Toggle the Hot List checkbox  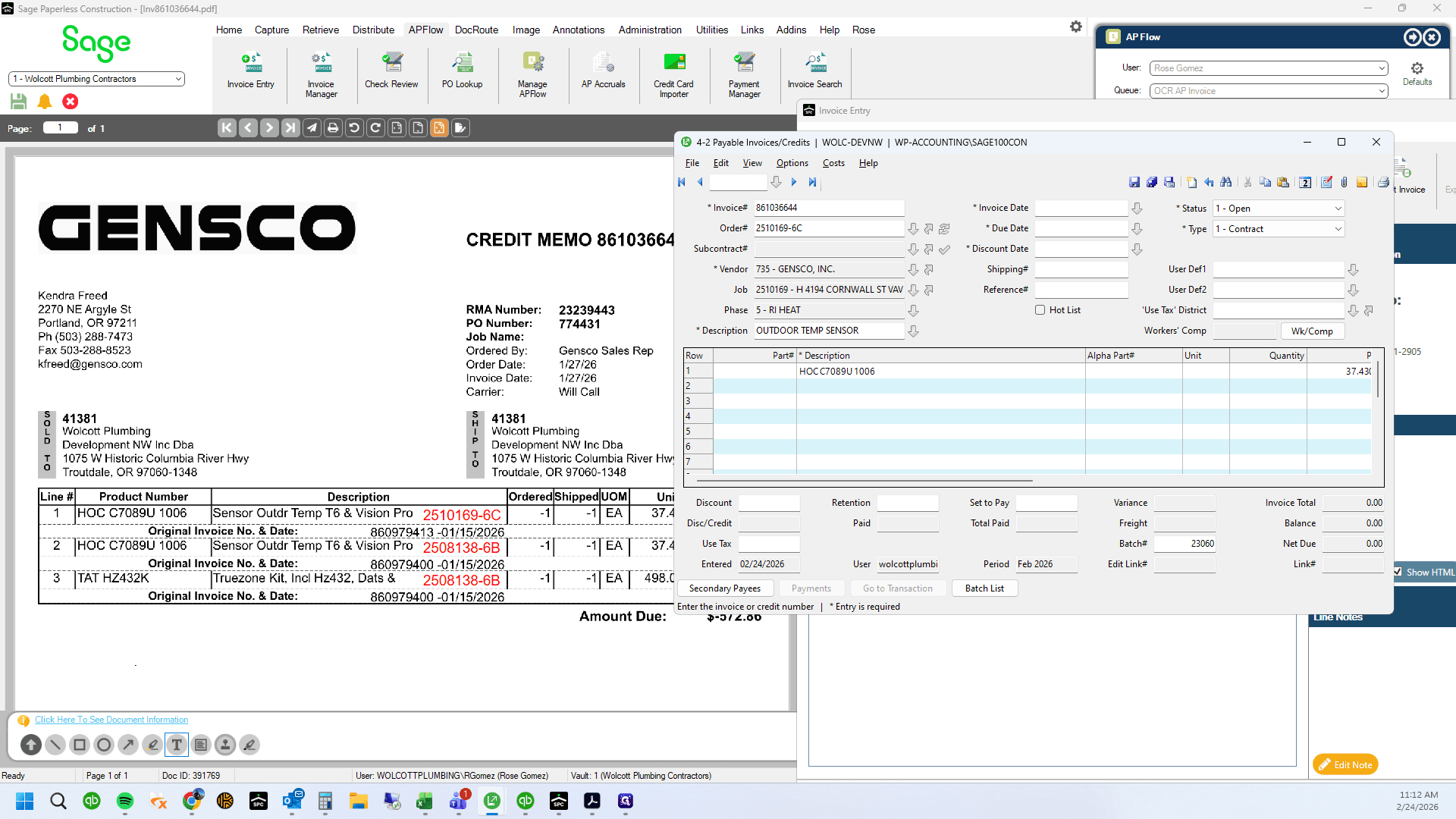[1040, 310]
